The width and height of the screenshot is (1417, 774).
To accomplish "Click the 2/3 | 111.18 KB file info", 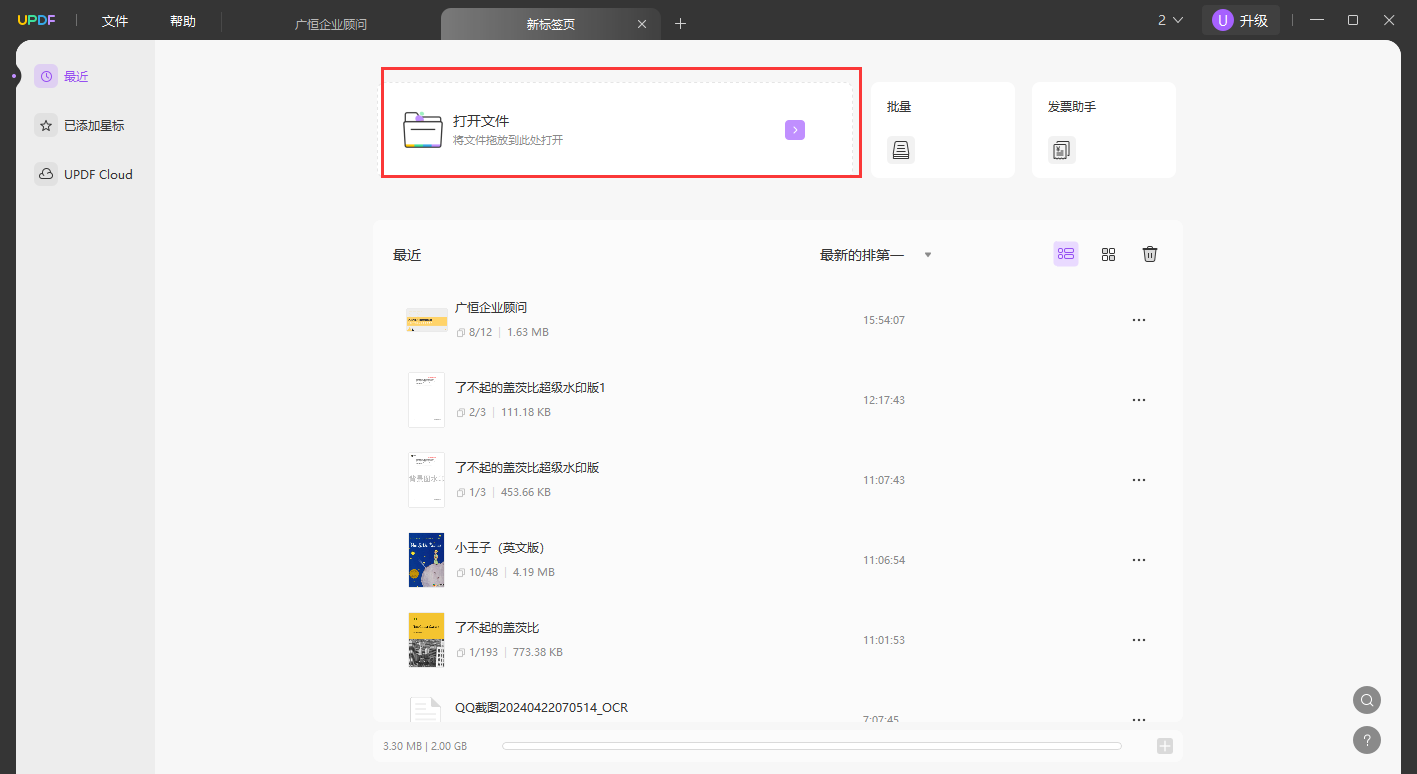I will [503, 412].
